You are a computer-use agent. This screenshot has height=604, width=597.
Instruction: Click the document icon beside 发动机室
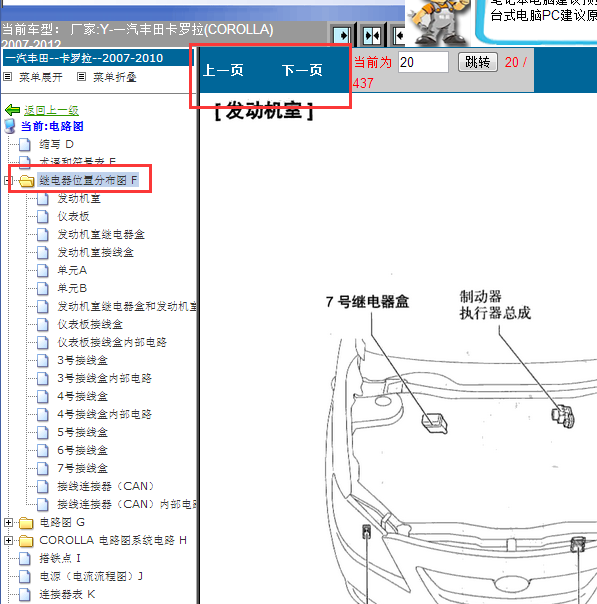pos(43,198)
